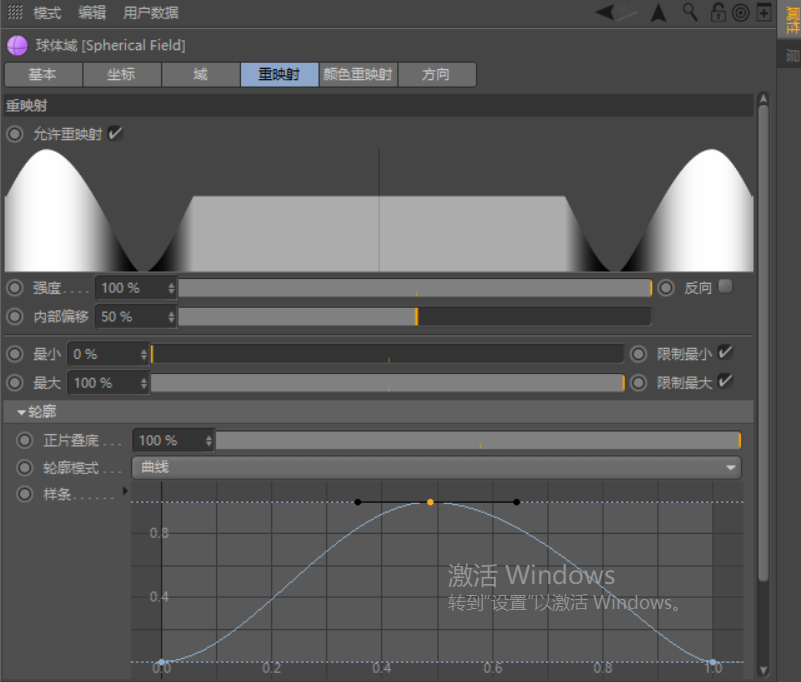
Task: Click the right tangent handle of the peak point
Action: click(x=516, y=502)
